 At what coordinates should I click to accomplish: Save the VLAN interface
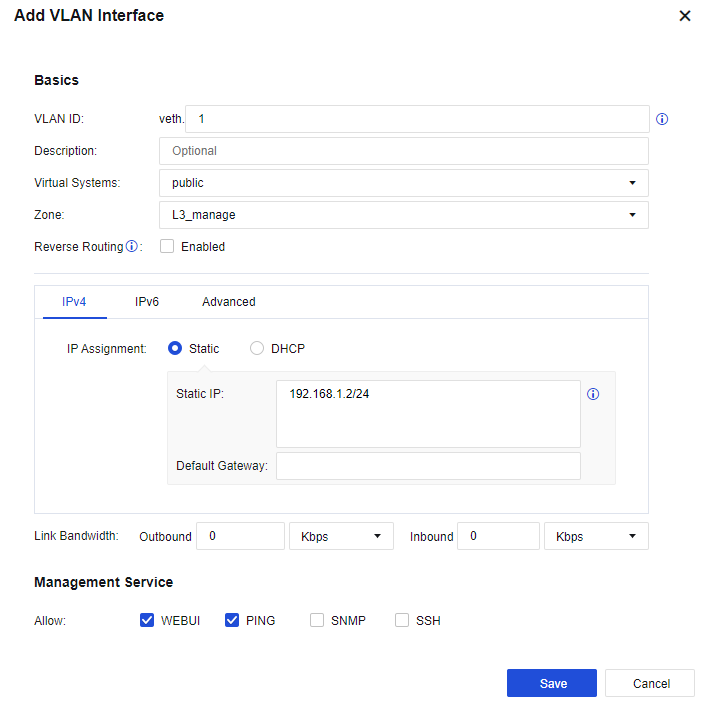tap(552, 683)
